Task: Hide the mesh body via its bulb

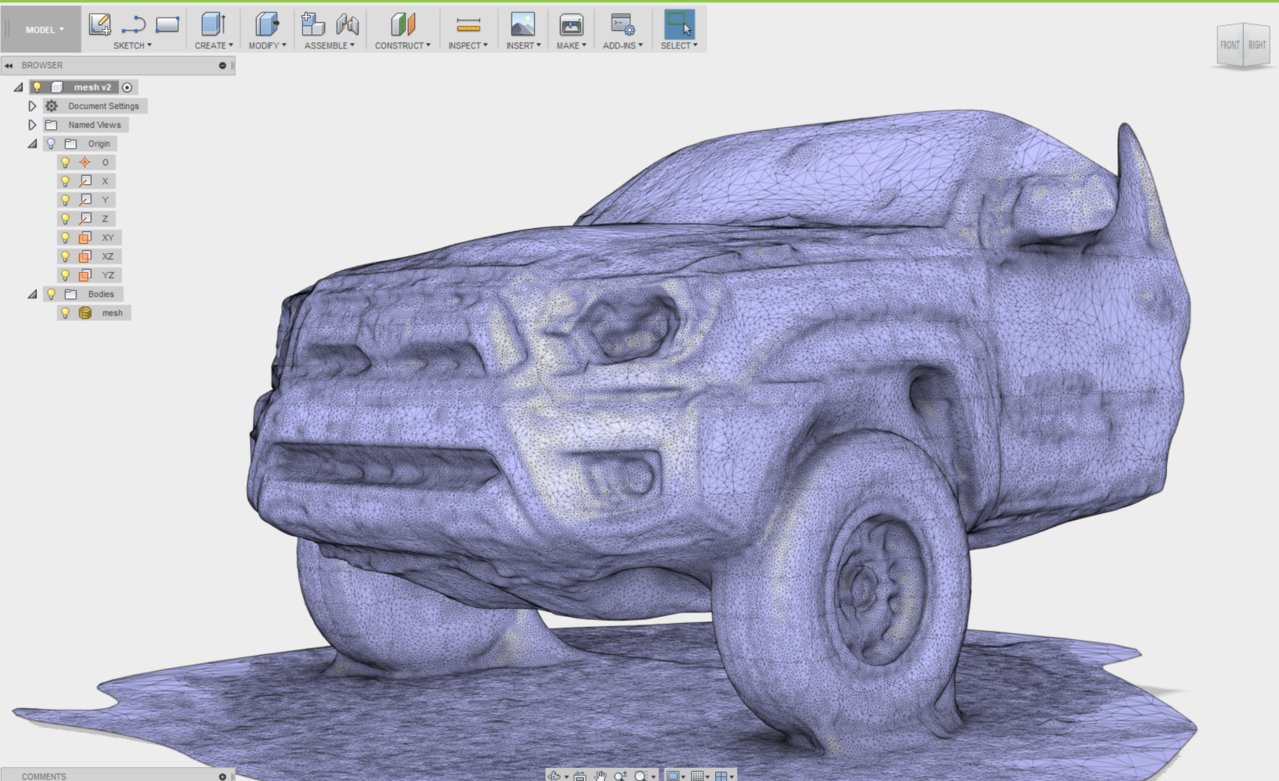Action: coord(65,313)
